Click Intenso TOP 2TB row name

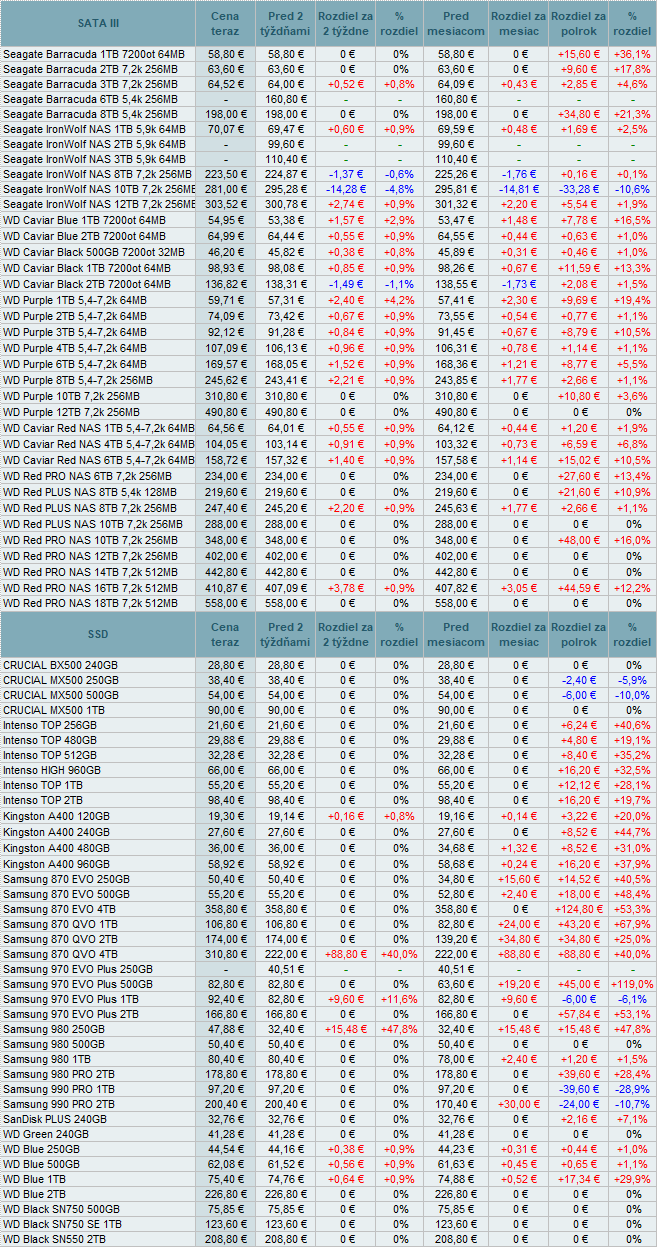(x=44, y=800)
